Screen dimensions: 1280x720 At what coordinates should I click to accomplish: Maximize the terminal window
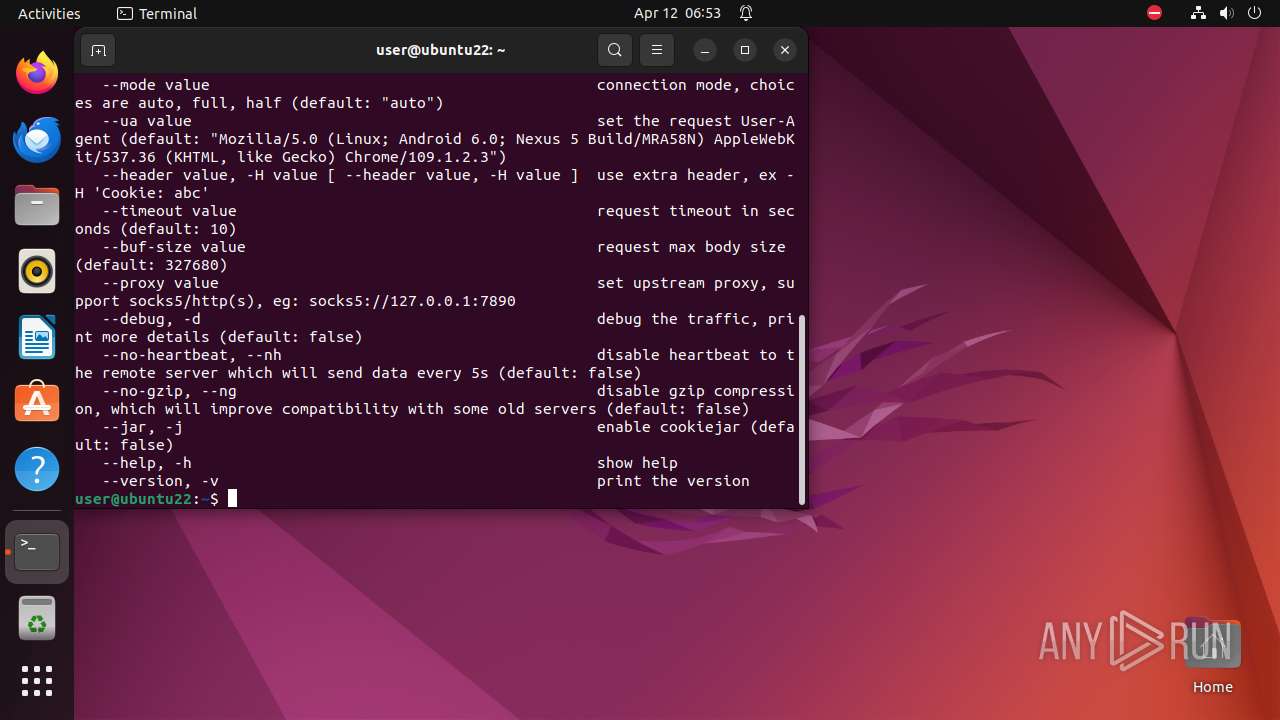coord(745,50)
